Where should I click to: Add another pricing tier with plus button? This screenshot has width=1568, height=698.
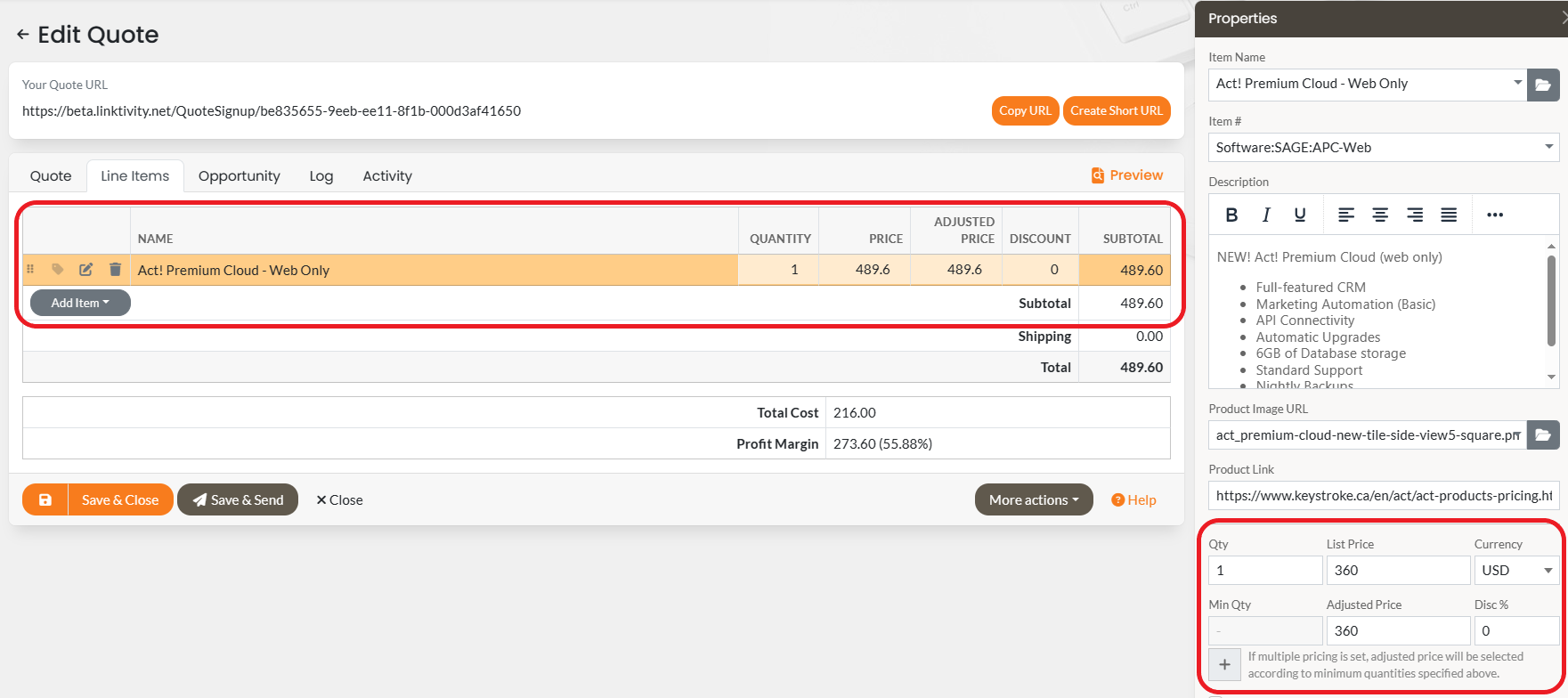pyautogui.click(x=1224, y=664)
